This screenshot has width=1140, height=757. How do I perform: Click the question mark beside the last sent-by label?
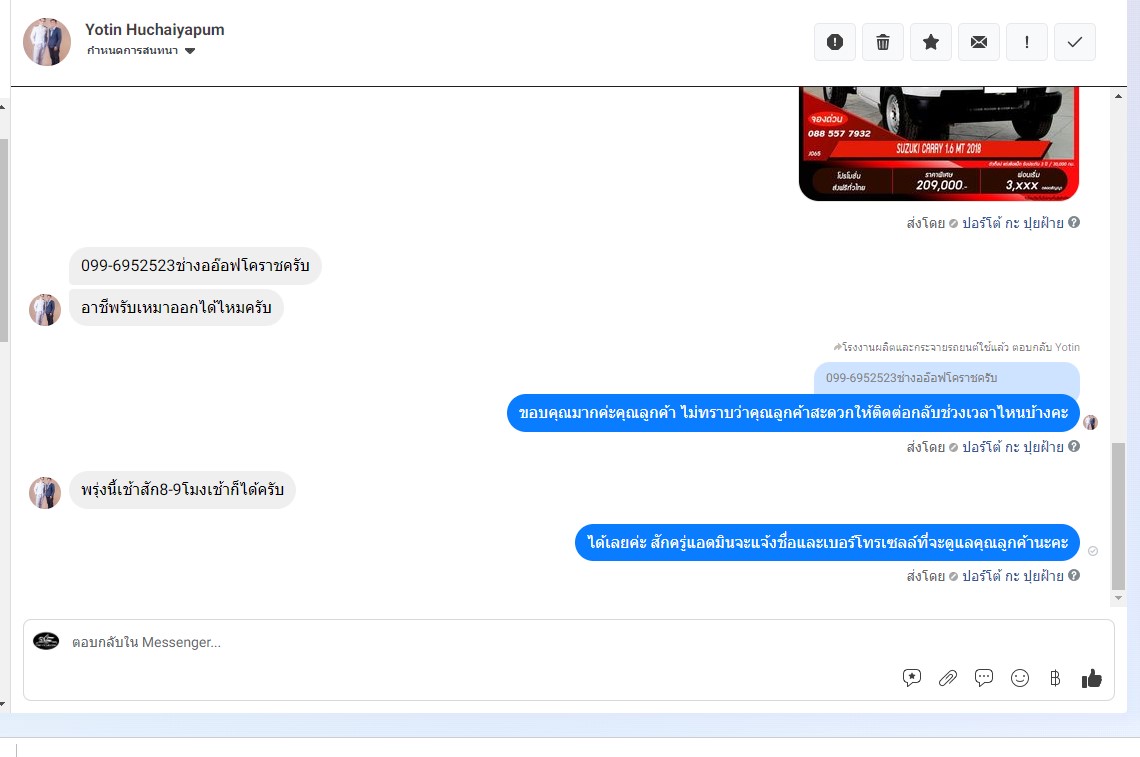tap(1074, 575)
